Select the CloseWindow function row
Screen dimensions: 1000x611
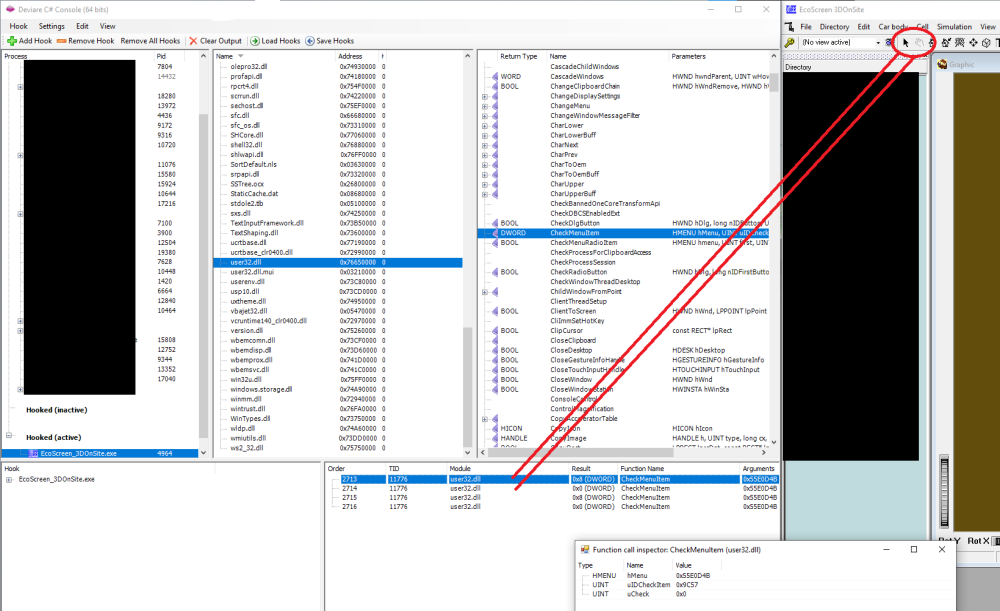coord(624,379)
